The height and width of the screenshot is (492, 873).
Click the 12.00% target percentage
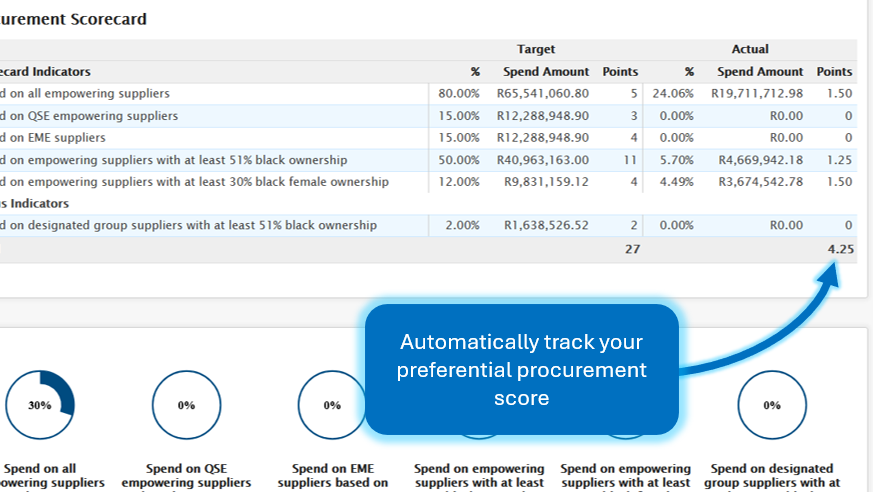pyautogui.click(x=459, y=182)
